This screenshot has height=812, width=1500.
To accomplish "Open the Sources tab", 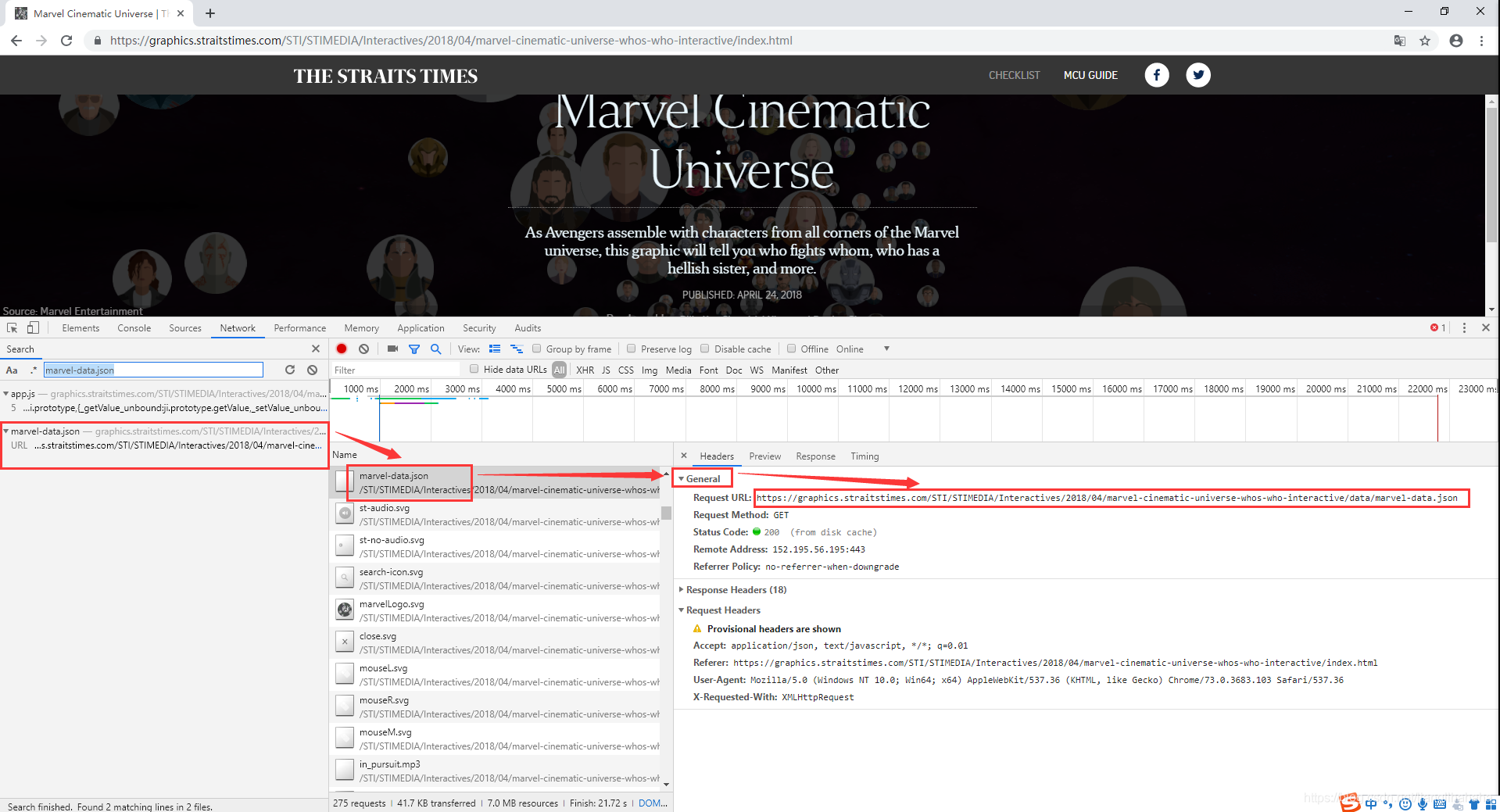I will (185, 328).
